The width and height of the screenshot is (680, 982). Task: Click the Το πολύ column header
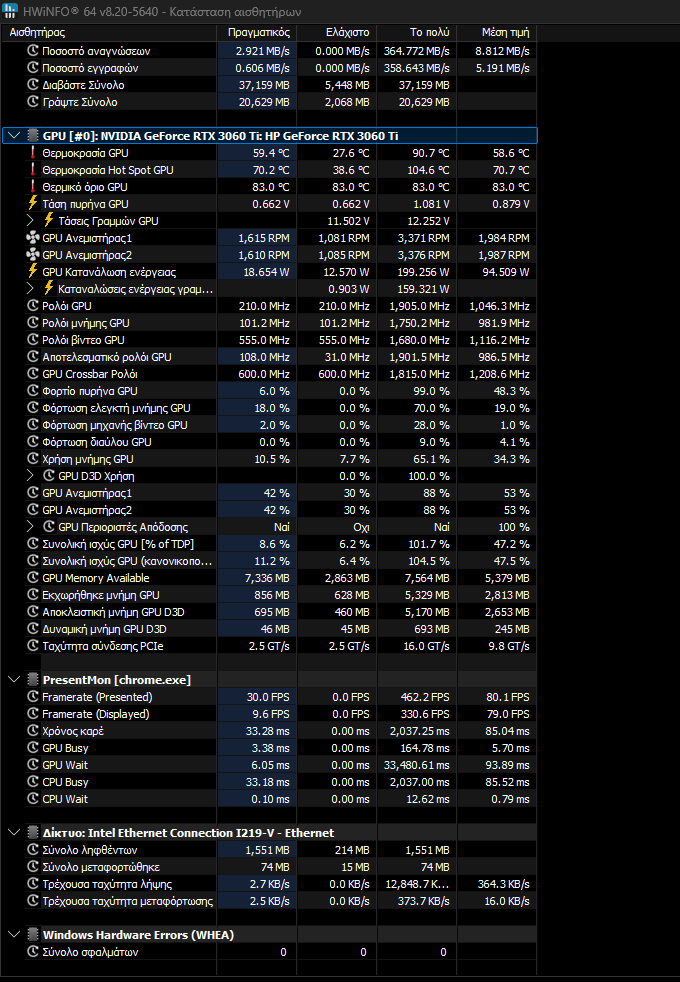418,32
